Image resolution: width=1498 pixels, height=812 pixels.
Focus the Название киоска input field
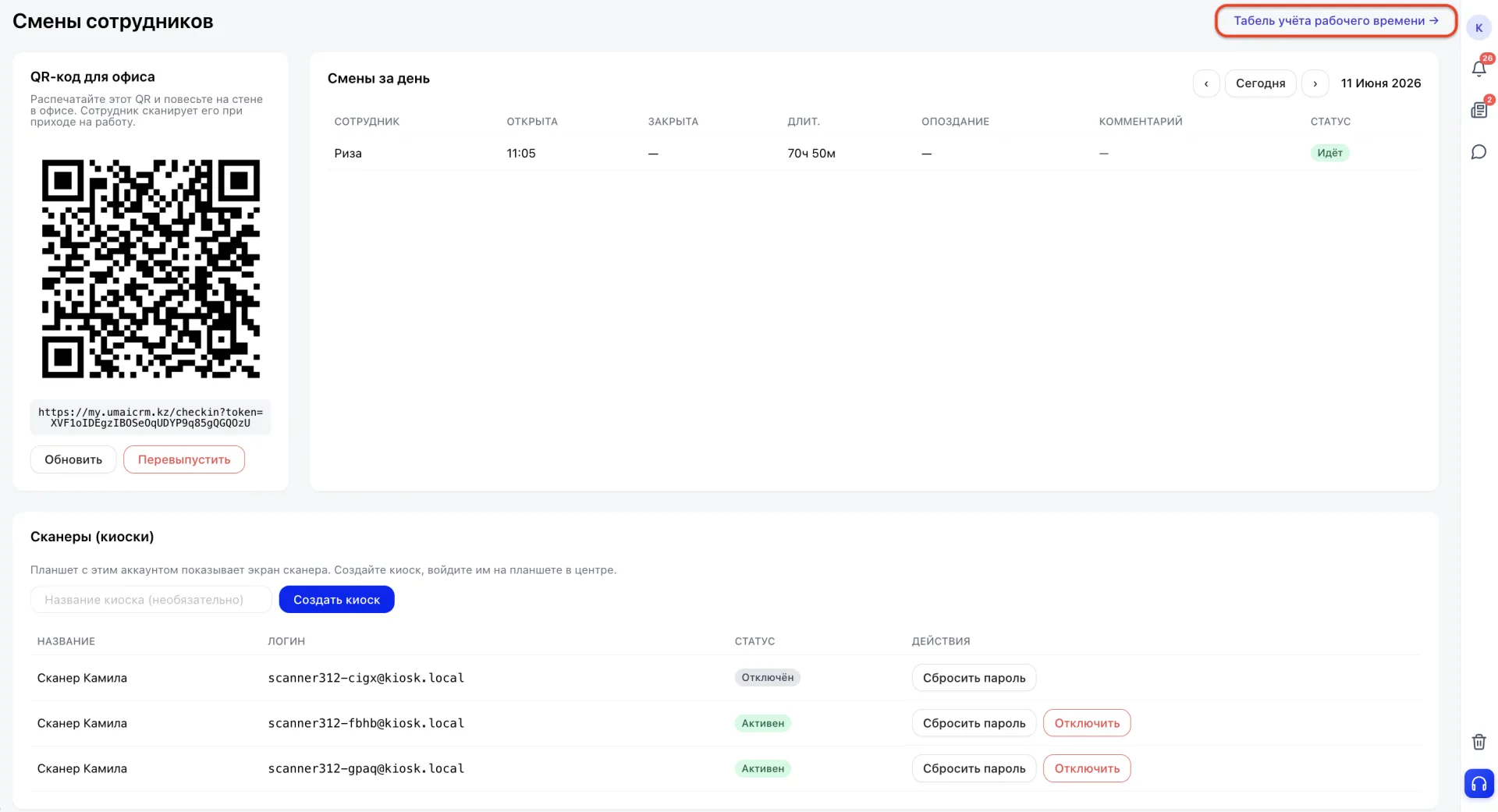coord(151,599)
